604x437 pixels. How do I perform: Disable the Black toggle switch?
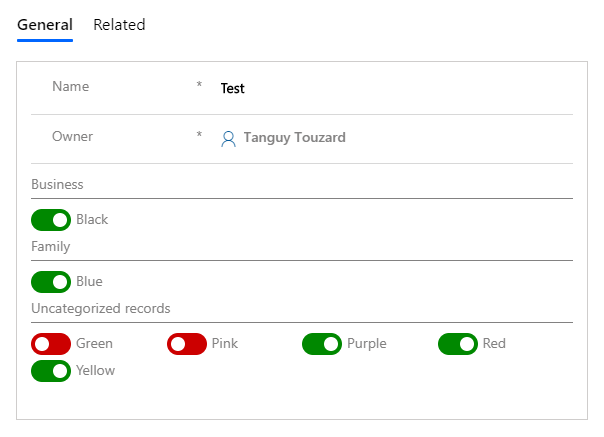(51, 219)
